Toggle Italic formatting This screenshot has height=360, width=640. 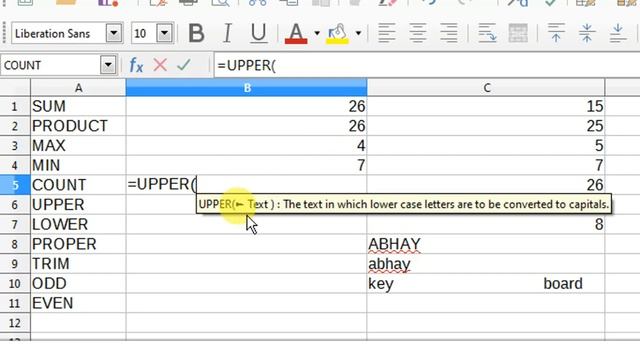click(x=227, y=33)
